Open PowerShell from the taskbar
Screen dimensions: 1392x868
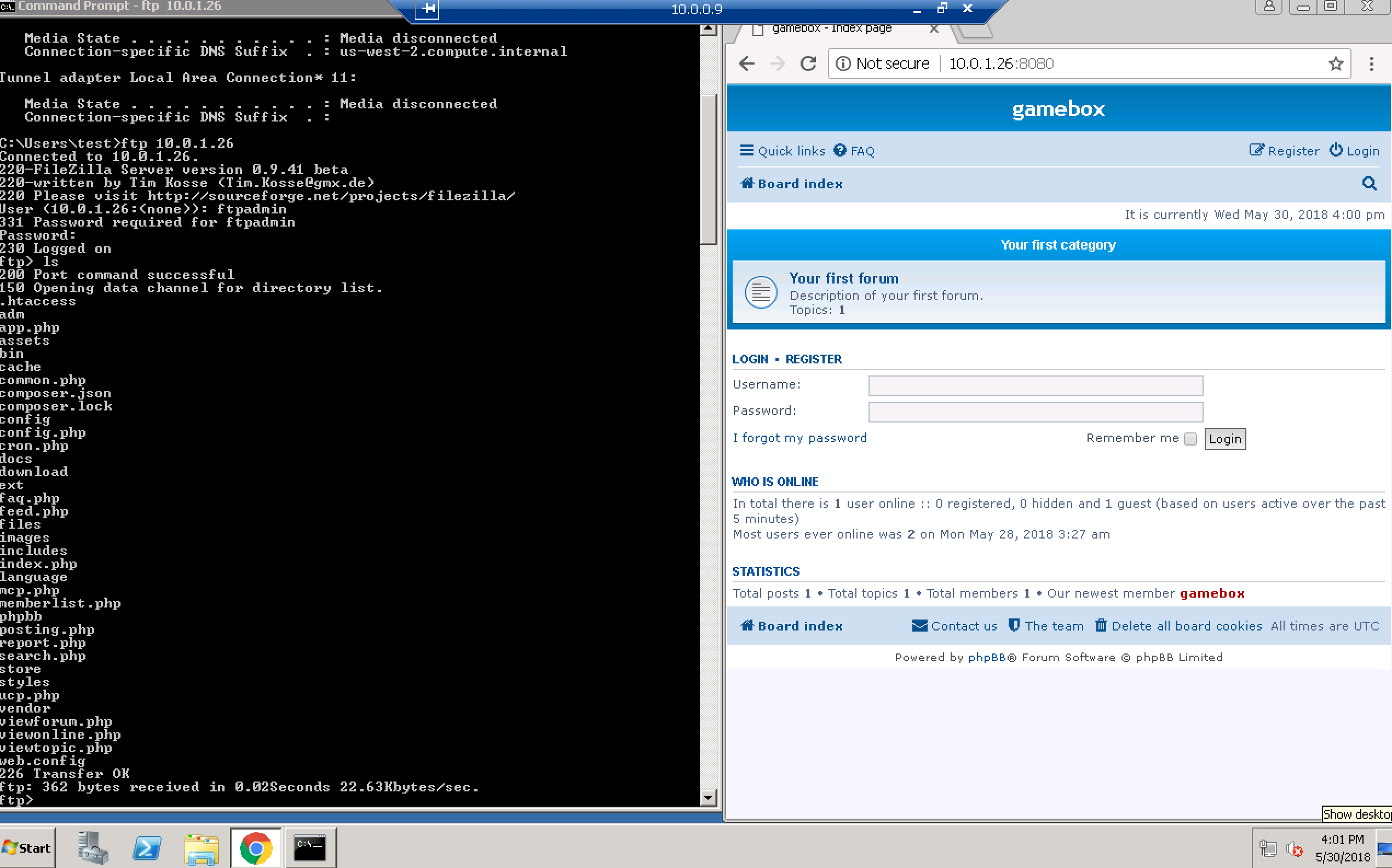point(147,847)
